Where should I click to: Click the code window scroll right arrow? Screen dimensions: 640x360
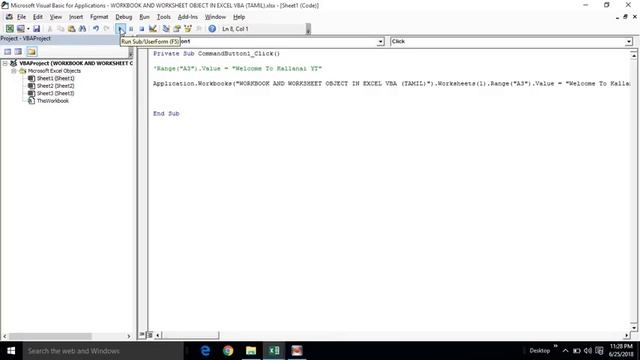pyautogui.click(x=627, y=336)
